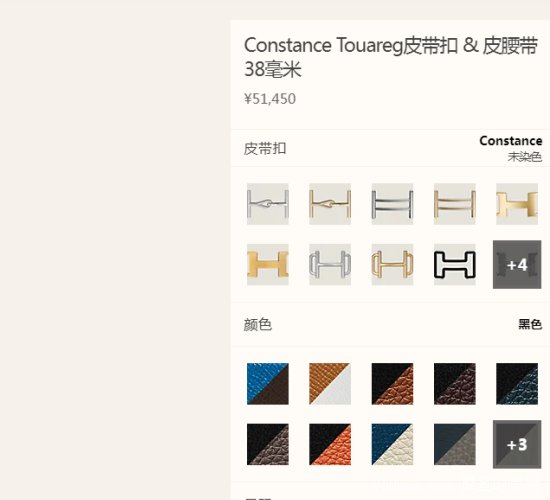
Task: Select black and orange leather swatch
Action: (x=330, y=444)
